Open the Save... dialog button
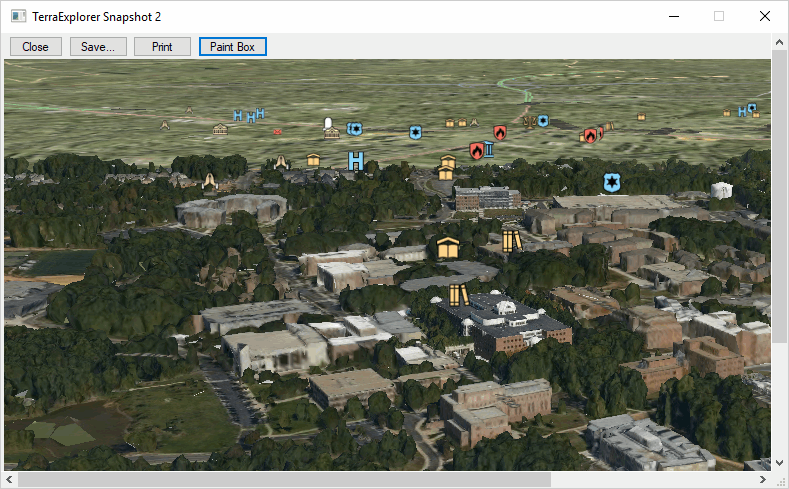The image size is (789, 489). (98, 47)
